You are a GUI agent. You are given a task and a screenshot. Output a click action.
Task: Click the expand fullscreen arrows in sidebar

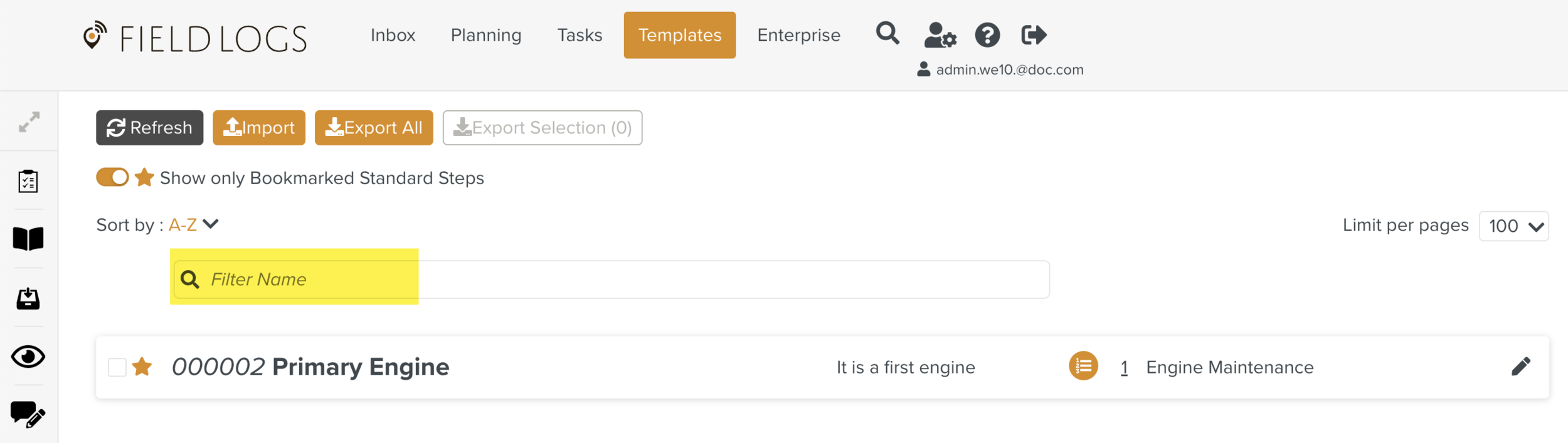pos(29,122)
